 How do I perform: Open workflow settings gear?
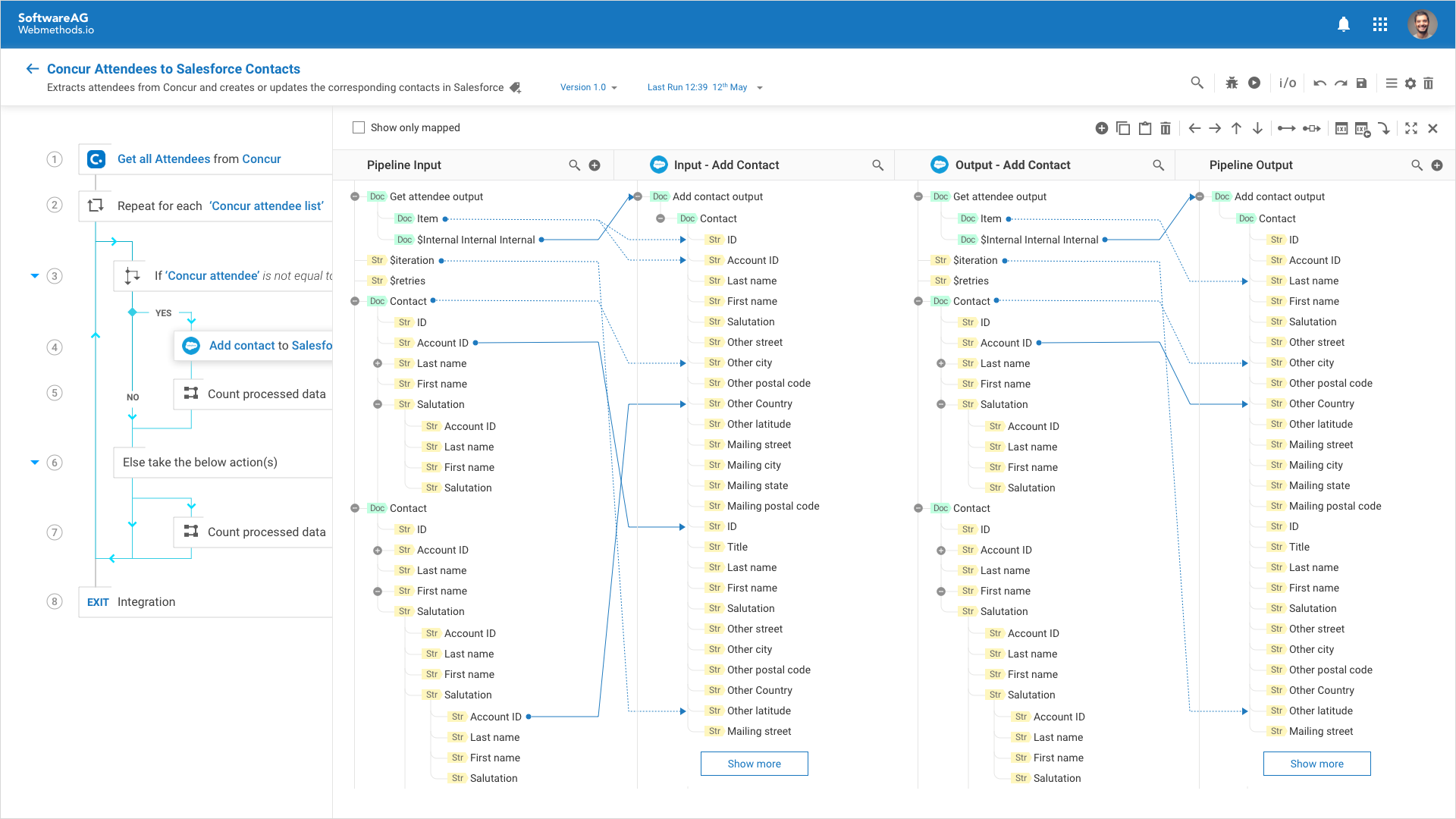1410,83
